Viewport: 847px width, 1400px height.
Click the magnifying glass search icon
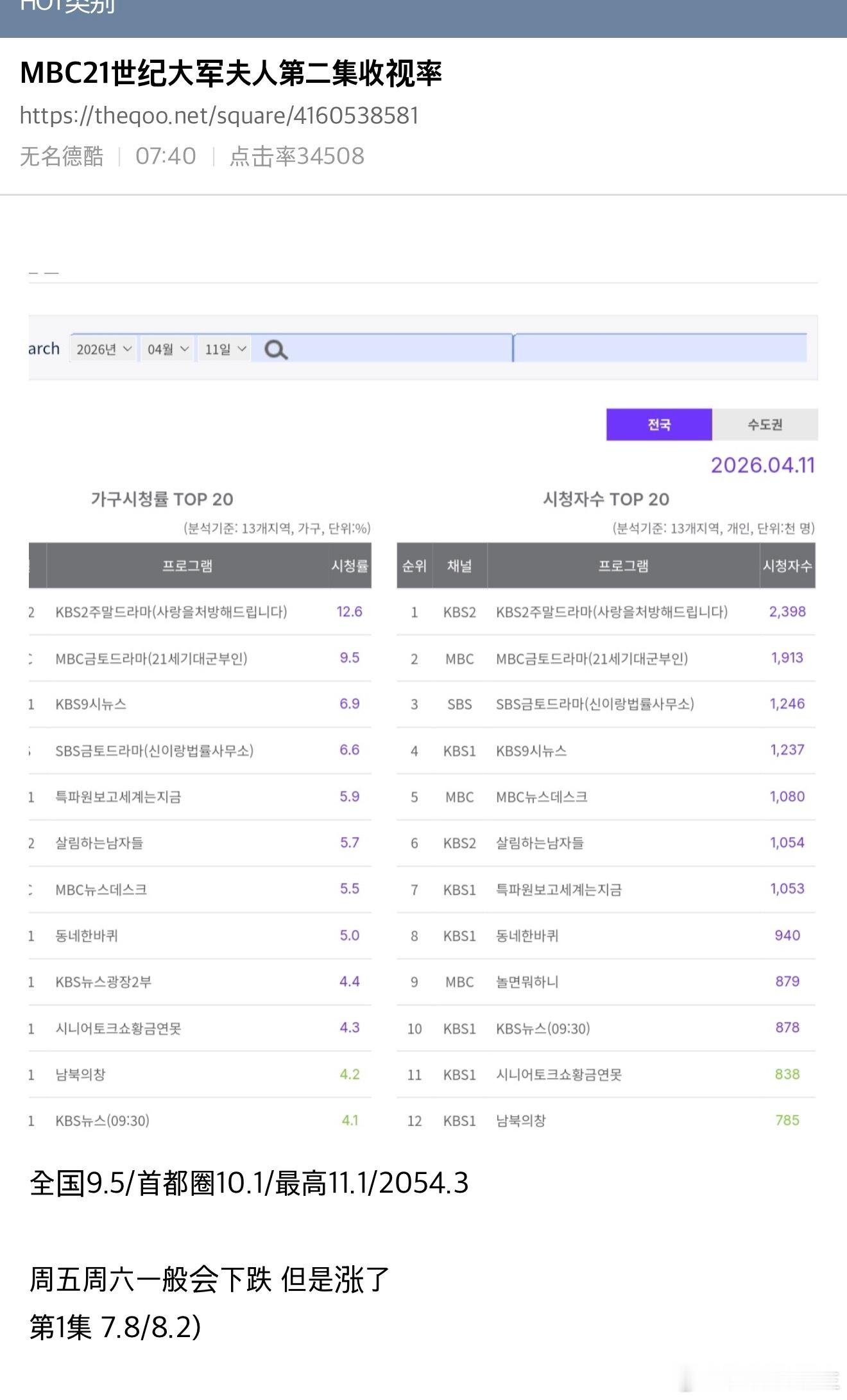point(276,350)
